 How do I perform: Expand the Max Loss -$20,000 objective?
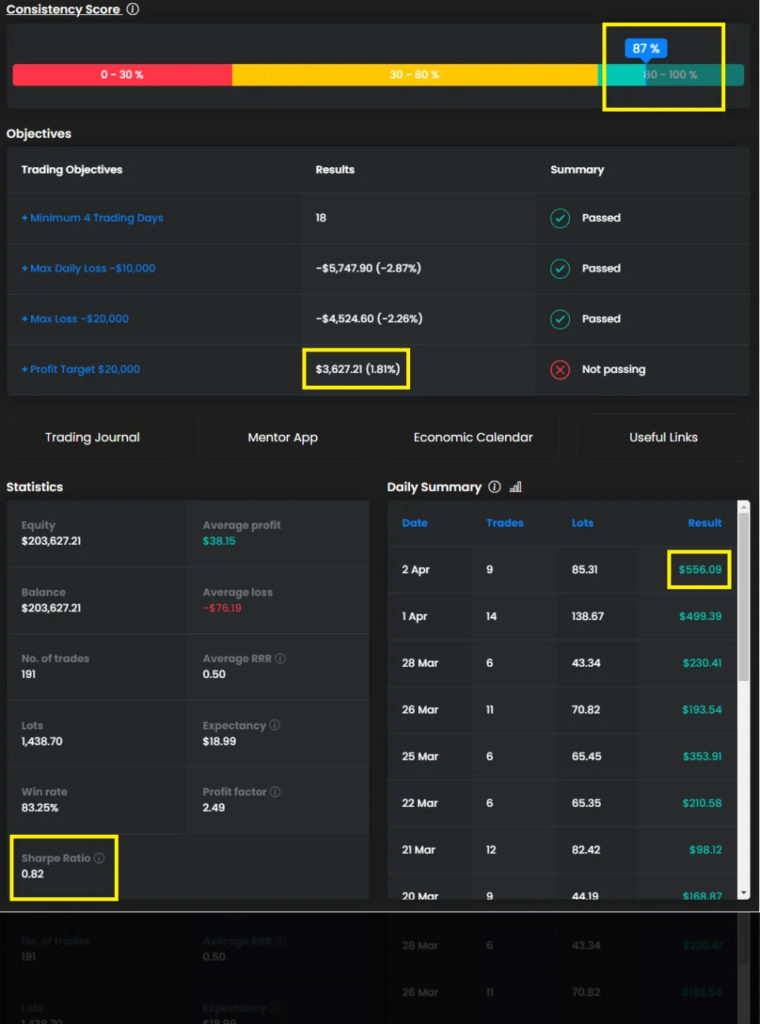click(x=75, y=319)
